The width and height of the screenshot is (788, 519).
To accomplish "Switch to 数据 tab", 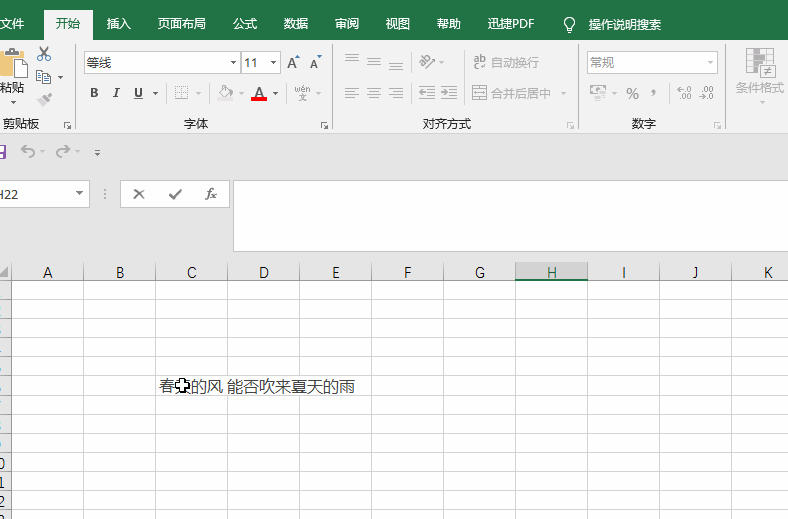I will [296, 24].
